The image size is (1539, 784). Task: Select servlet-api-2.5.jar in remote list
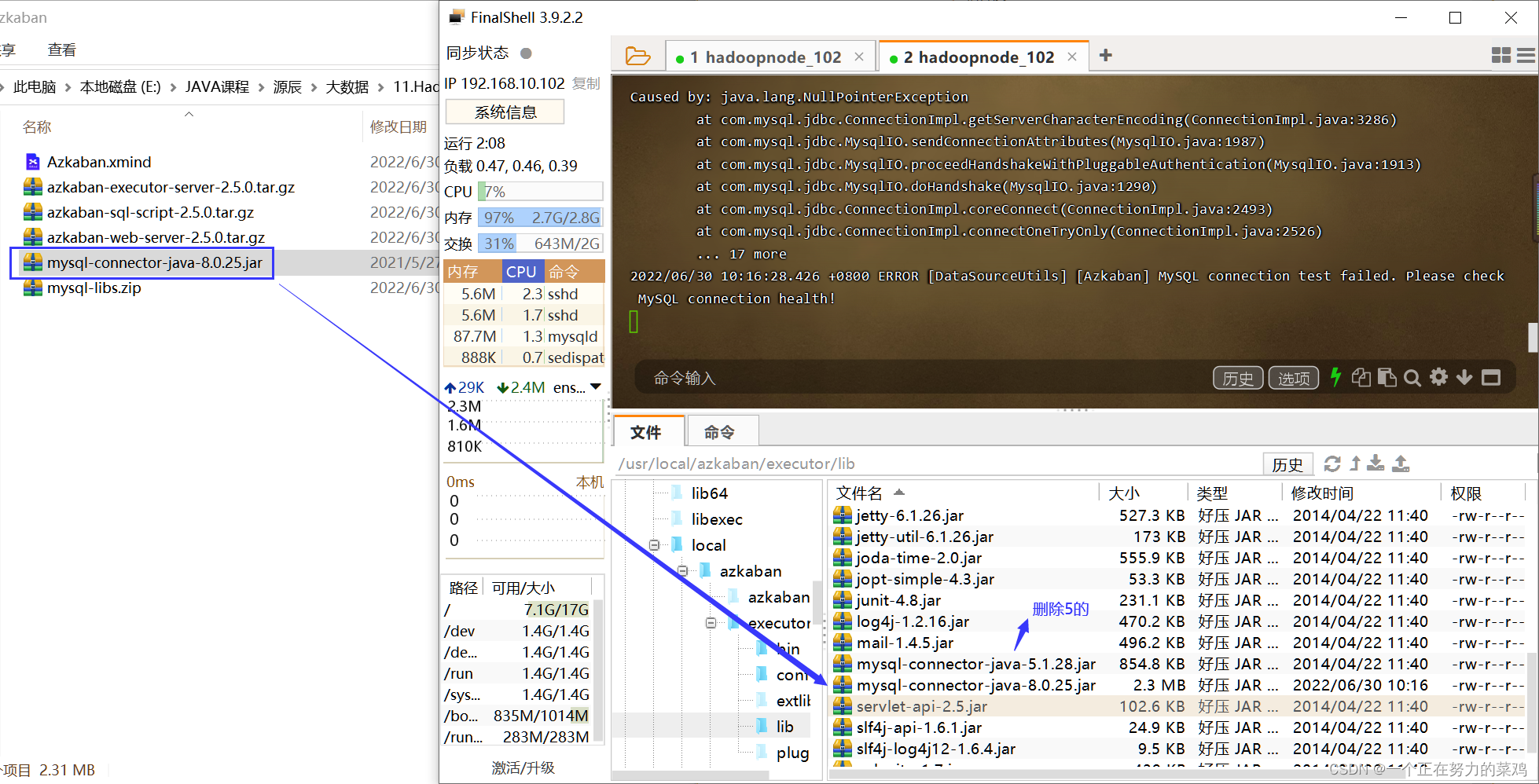[x=921, y=706]
